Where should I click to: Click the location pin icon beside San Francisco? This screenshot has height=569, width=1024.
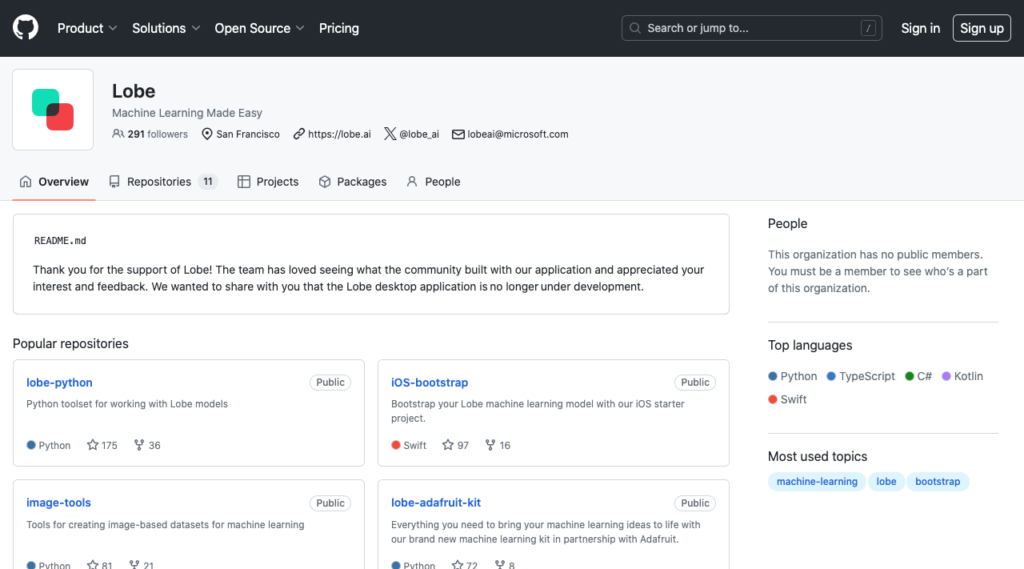pyautogui.click(x=207, y=134)
